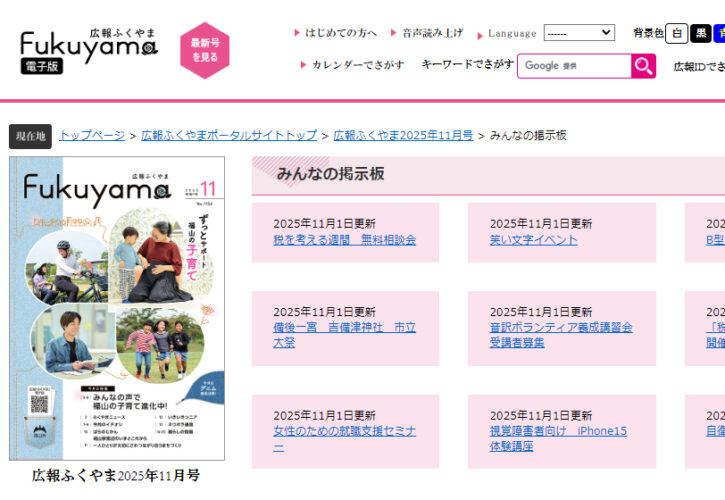Open 女性のための就職支援セミナー link
This screenshot has width=725, height=500.
[344, 438]
